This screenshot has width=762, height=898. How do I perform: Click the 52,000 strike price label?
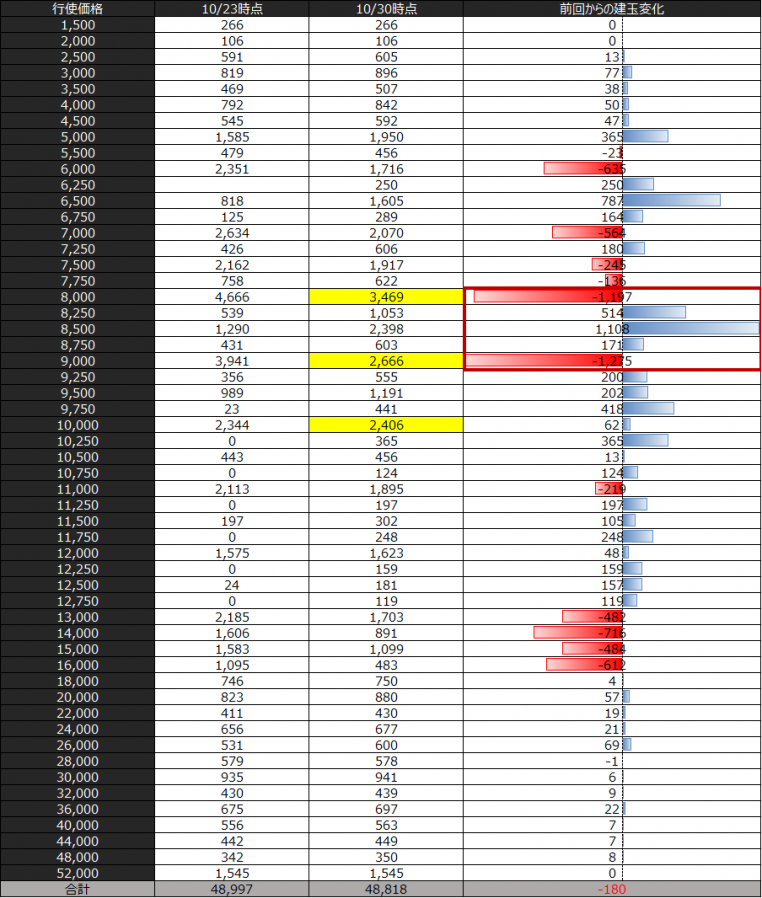tap(78, 873)
